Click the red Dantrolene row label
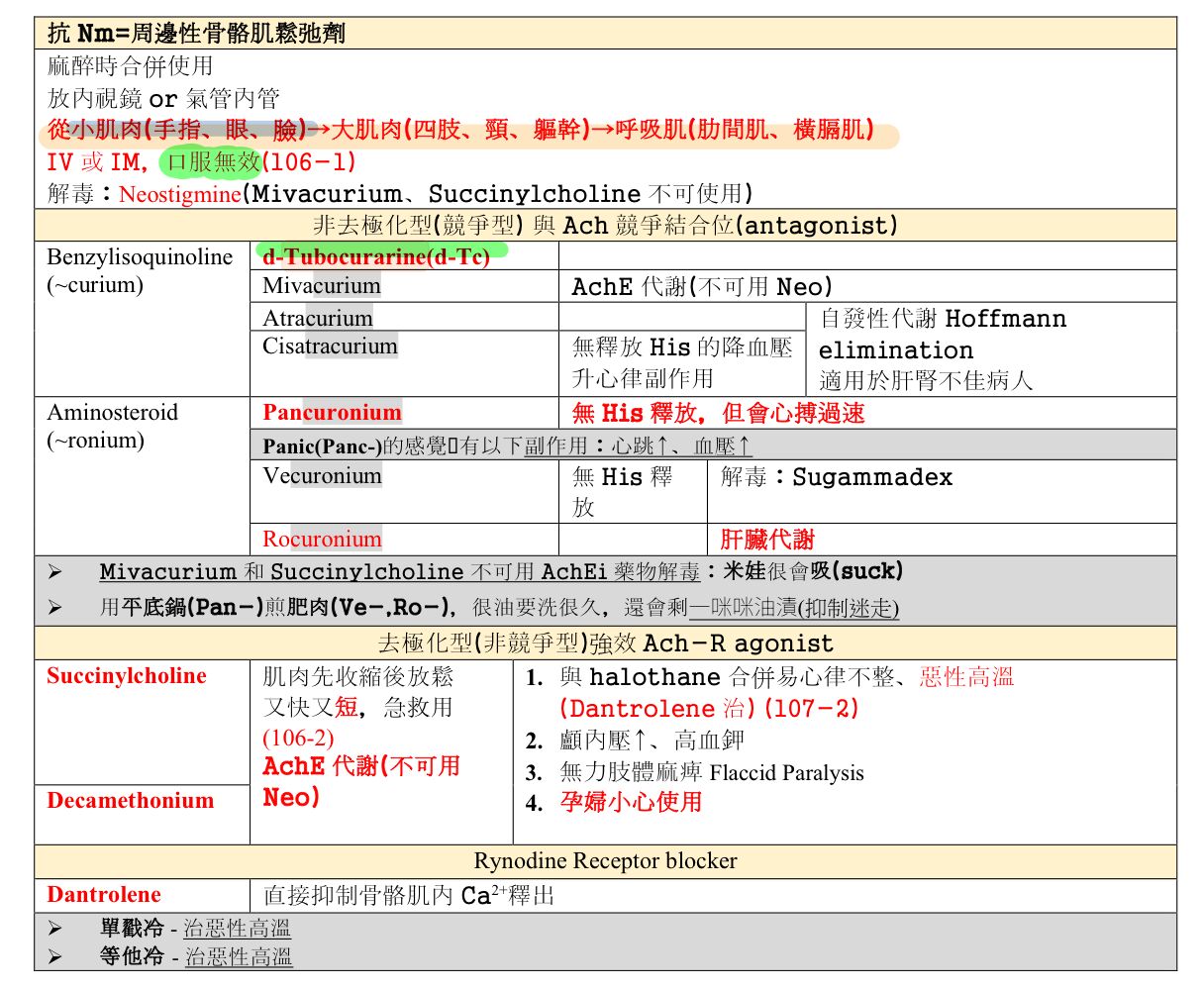Screen dimensions: 1204x990 tap(104, 895)
